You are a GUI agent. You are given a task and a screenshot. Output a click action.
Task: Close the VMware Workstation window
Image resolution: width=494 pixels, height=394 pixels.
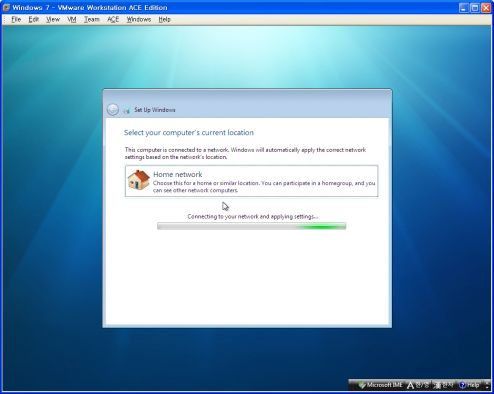(486, 8)
